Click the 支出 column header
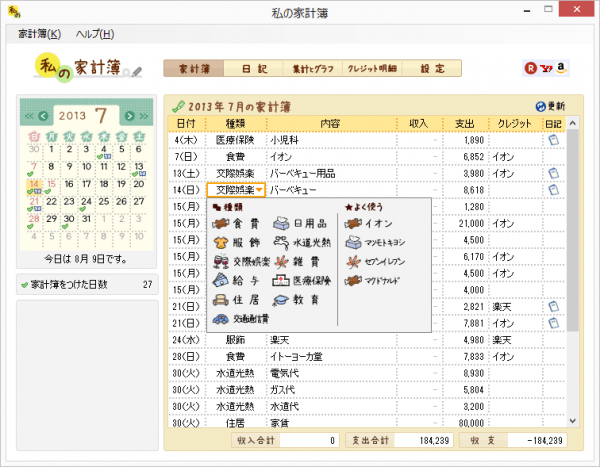The image size is (600, 467). point(465,124)
